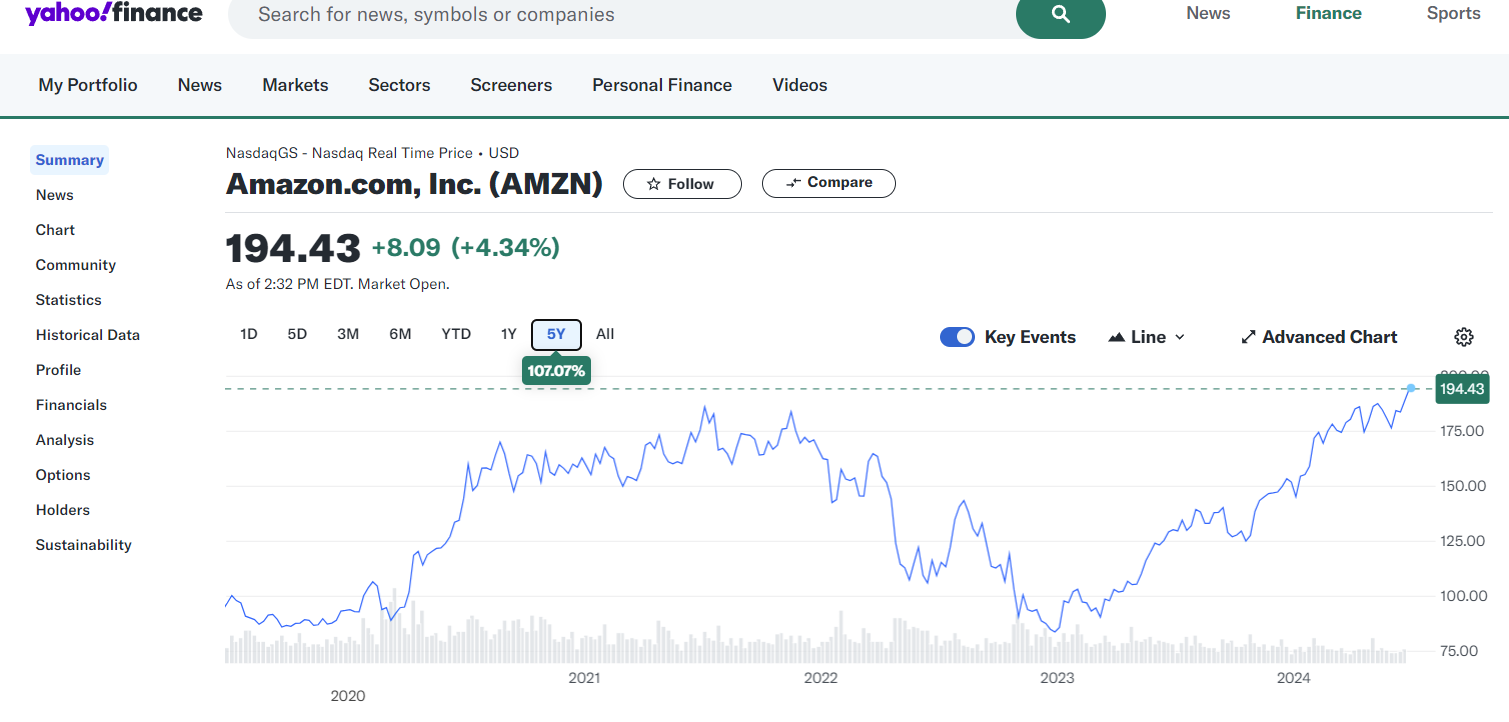Open News in the navigation bar

pos(200,85)
